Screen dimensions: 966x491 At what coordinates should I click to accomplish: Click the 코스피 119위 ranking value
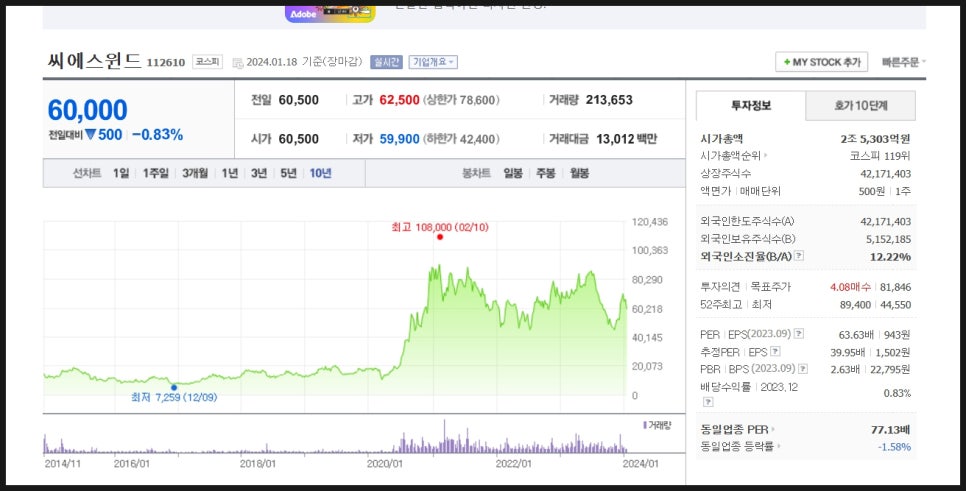point(880,156)
